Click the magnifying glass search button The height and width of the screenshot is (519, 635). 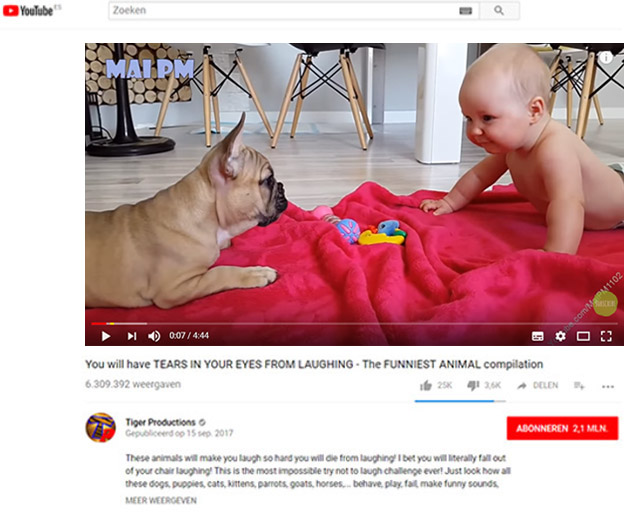point(499,11)
